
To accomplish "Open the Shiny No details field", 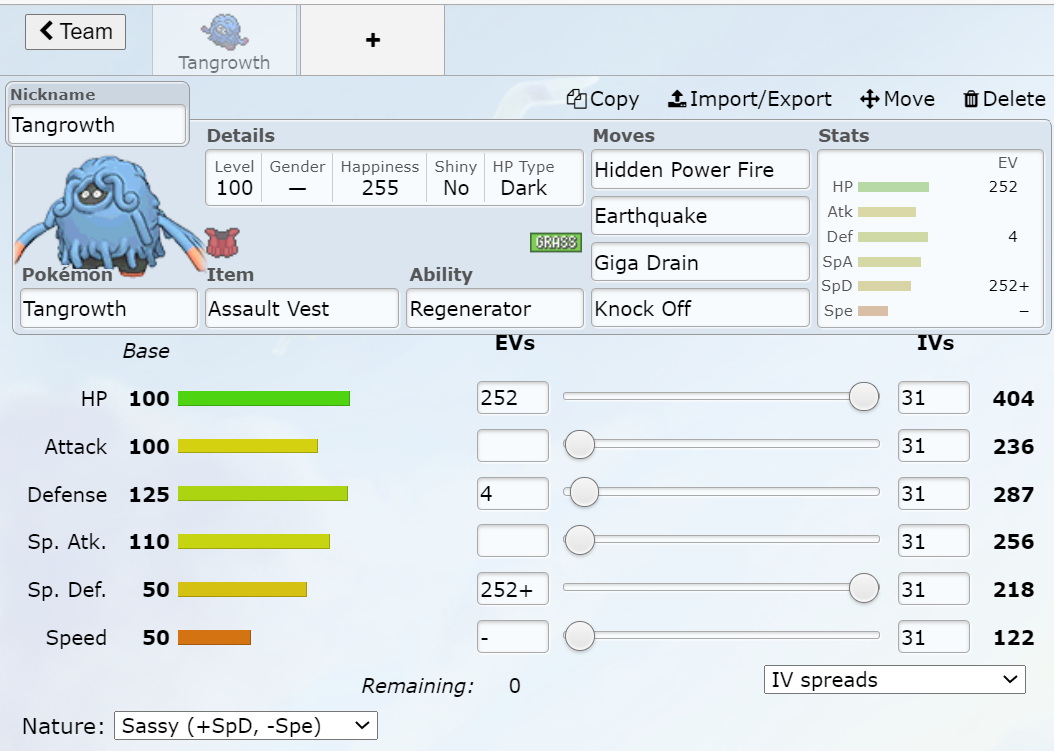I will 456,178.
